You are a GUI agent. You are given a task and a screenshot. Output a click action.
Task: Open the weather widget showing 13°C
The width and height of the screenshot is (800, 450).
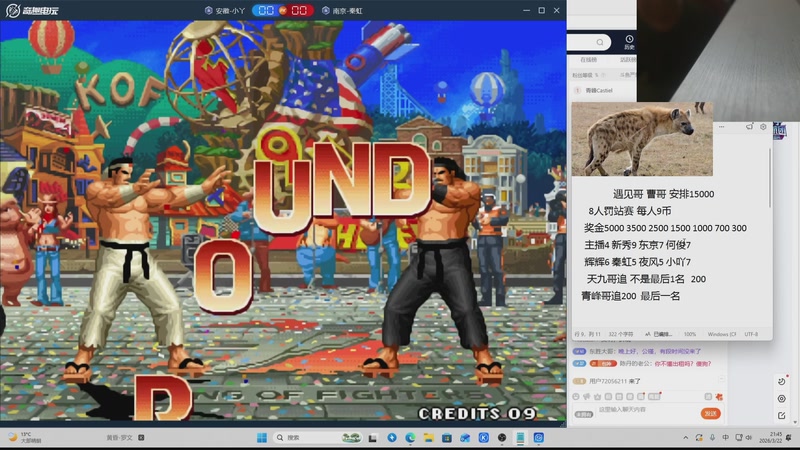(x=26, y=438)
